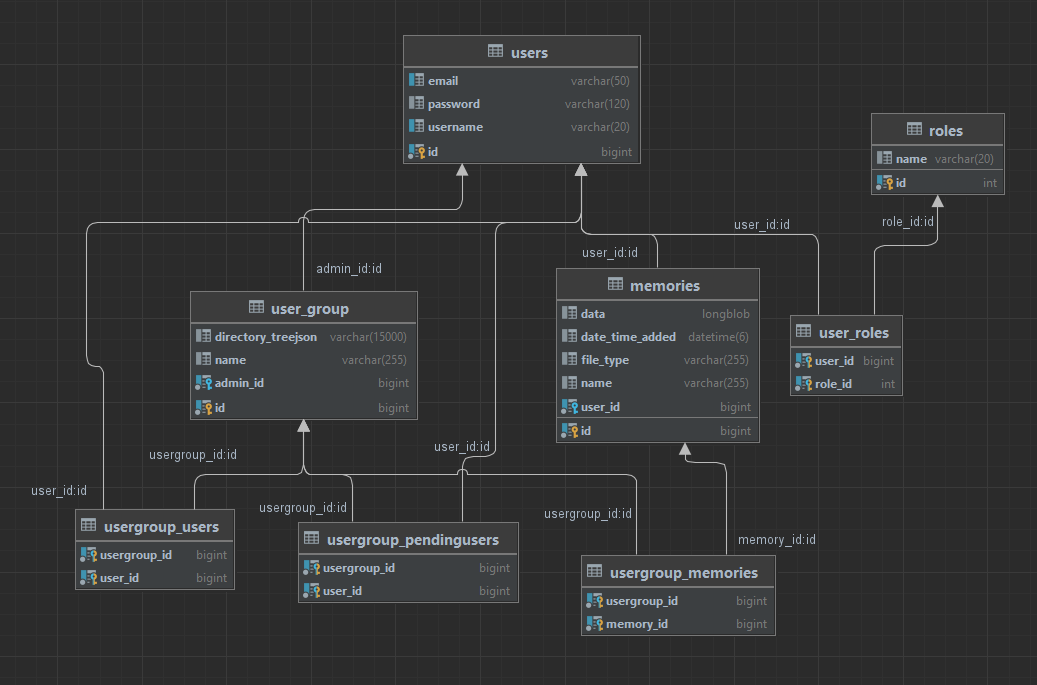Click the data column icon in memories
This screenshot has height=685, width=1037.
pos(569,313)
